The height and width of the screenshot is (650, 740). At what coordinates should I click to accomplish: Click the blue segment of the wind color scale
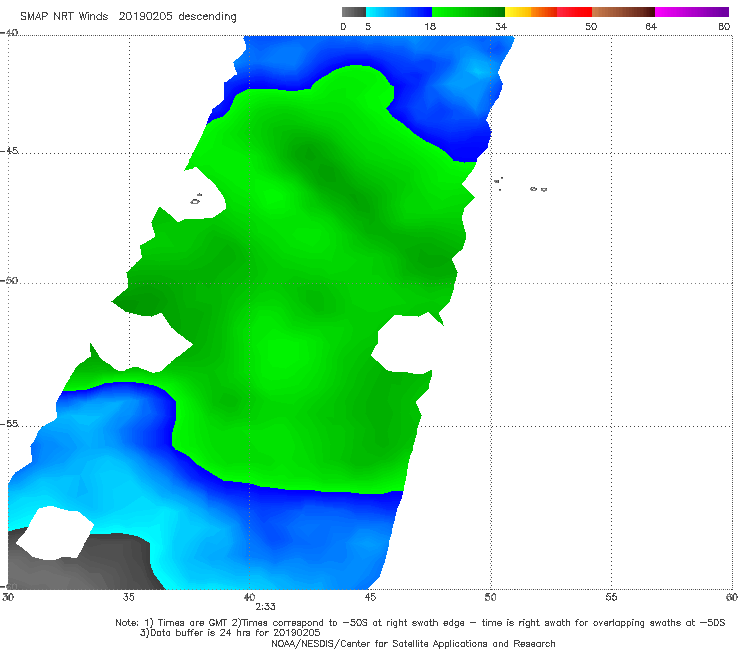coord(399,12)
